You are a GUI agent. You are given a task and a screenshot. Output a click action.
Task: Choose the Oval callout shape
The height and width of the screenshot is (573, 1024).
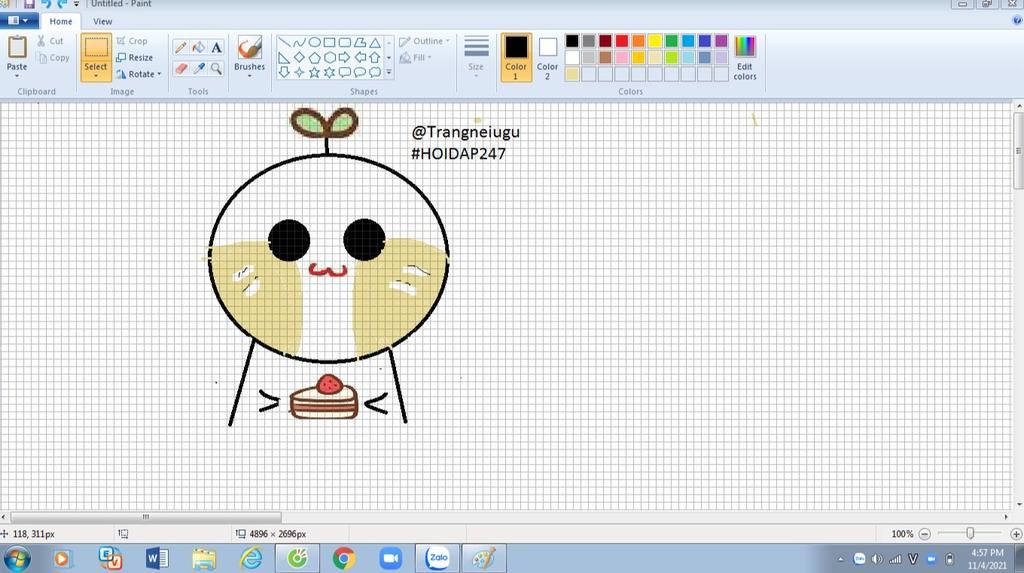[360, 73]
